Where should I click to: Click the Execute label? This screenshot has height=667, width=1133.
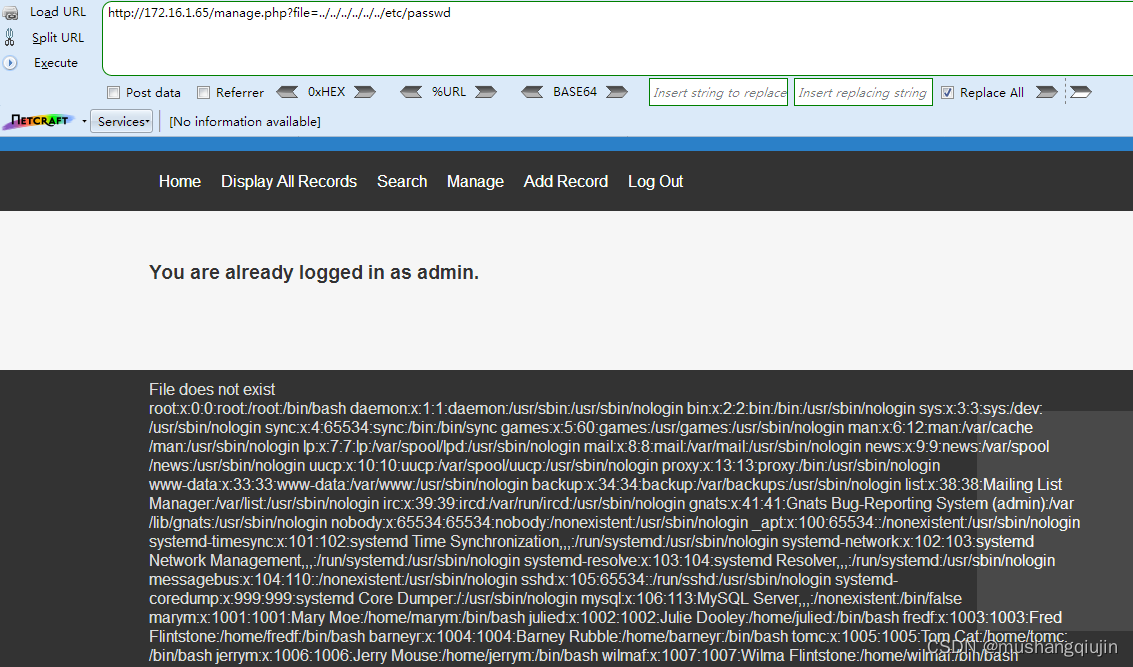pyautogui.click(x=56, y=63)
